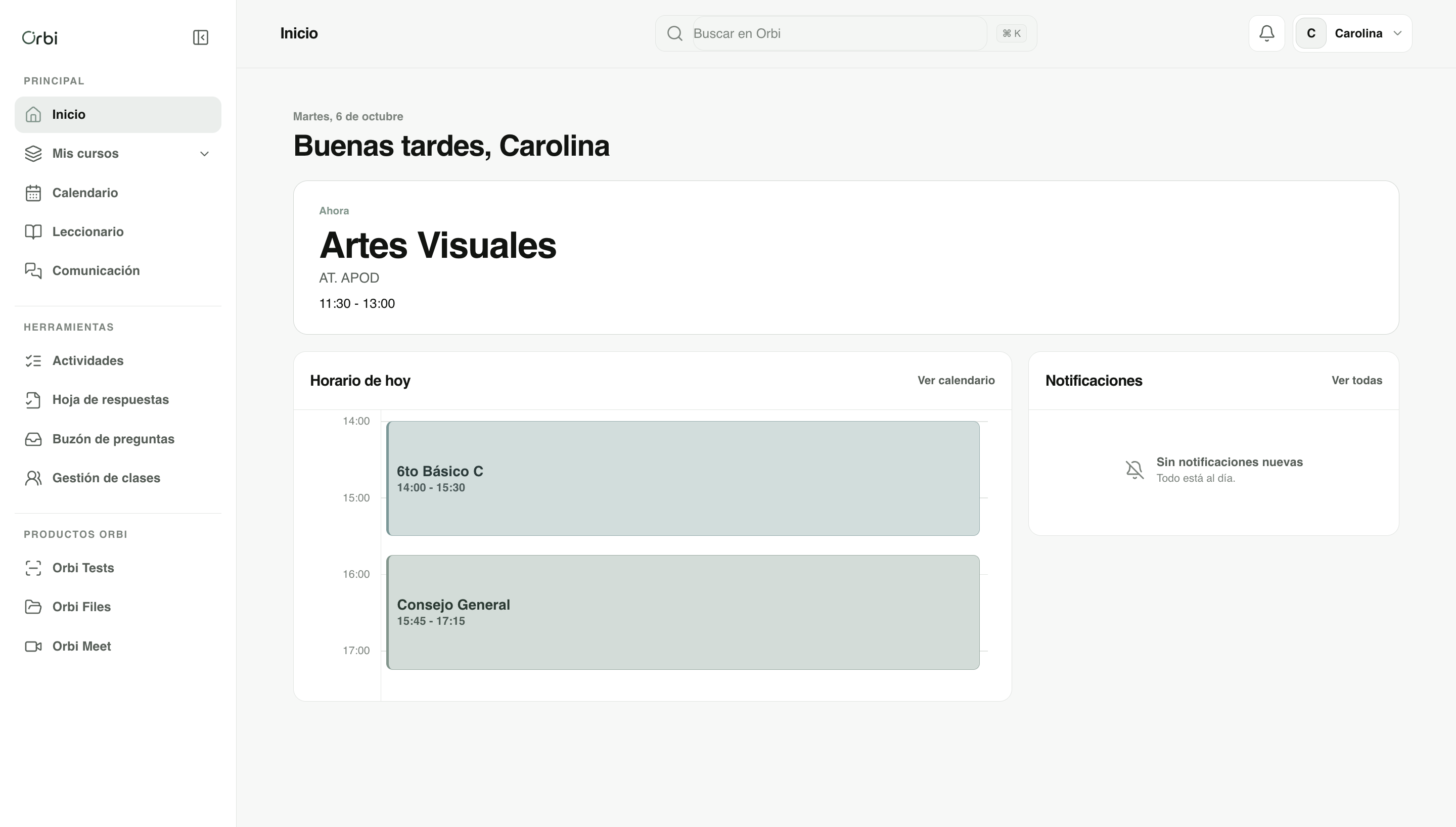This screenshot has width=1456, height=827.
Task: Click the Orbi Meet camera icon
Action: point(33,647)
